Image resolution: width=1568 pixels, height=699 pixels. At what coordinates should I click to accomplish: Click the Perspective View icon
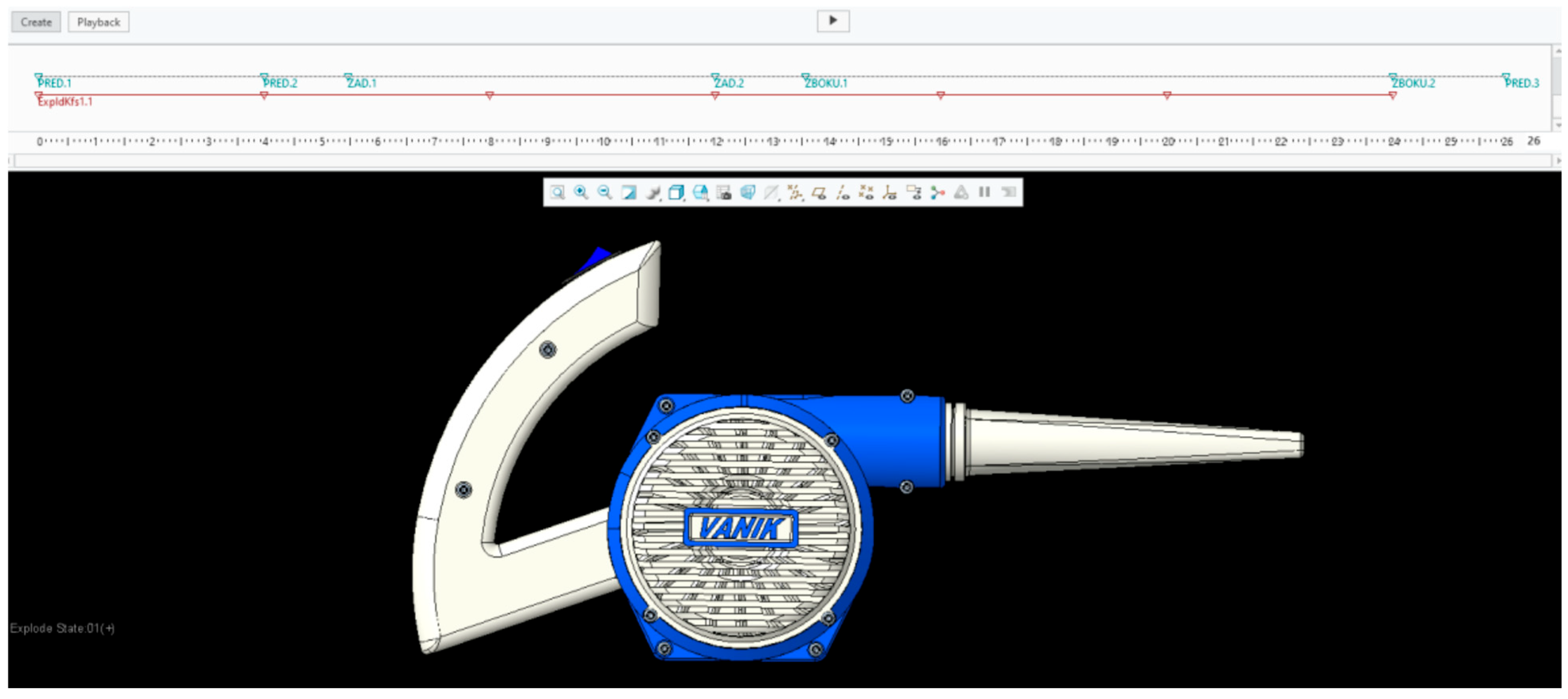click(x=748, y=193)
